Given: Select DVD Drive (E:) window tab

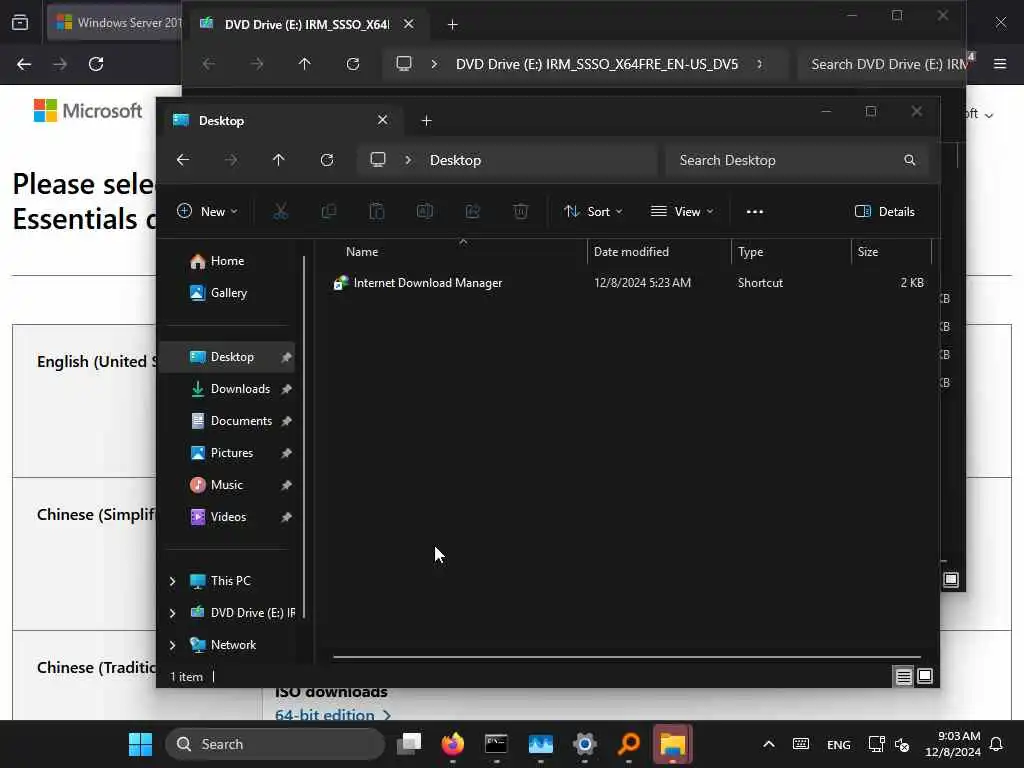Looking at the screenshot, I should tap(307, 24).
